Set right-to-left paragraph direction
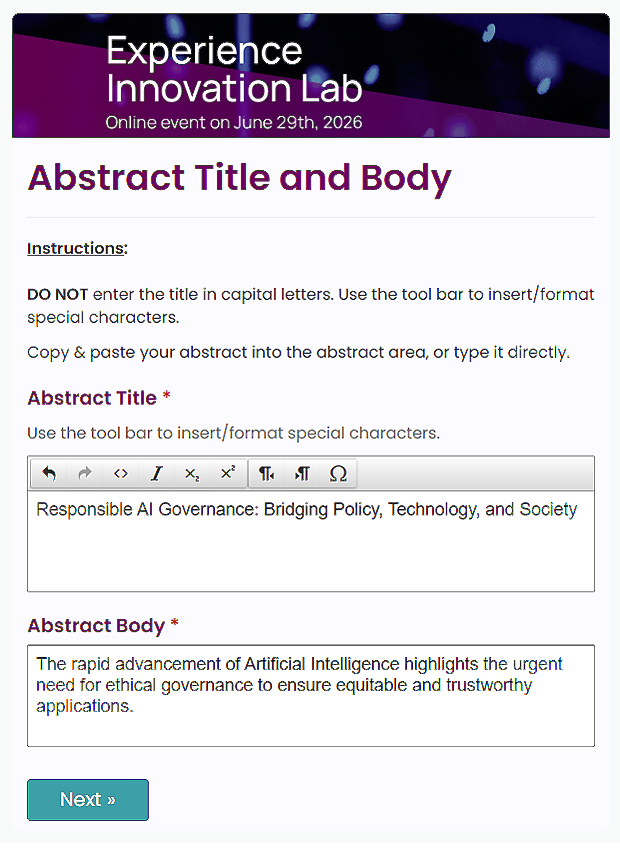620x855 pixels. point(301,473)
